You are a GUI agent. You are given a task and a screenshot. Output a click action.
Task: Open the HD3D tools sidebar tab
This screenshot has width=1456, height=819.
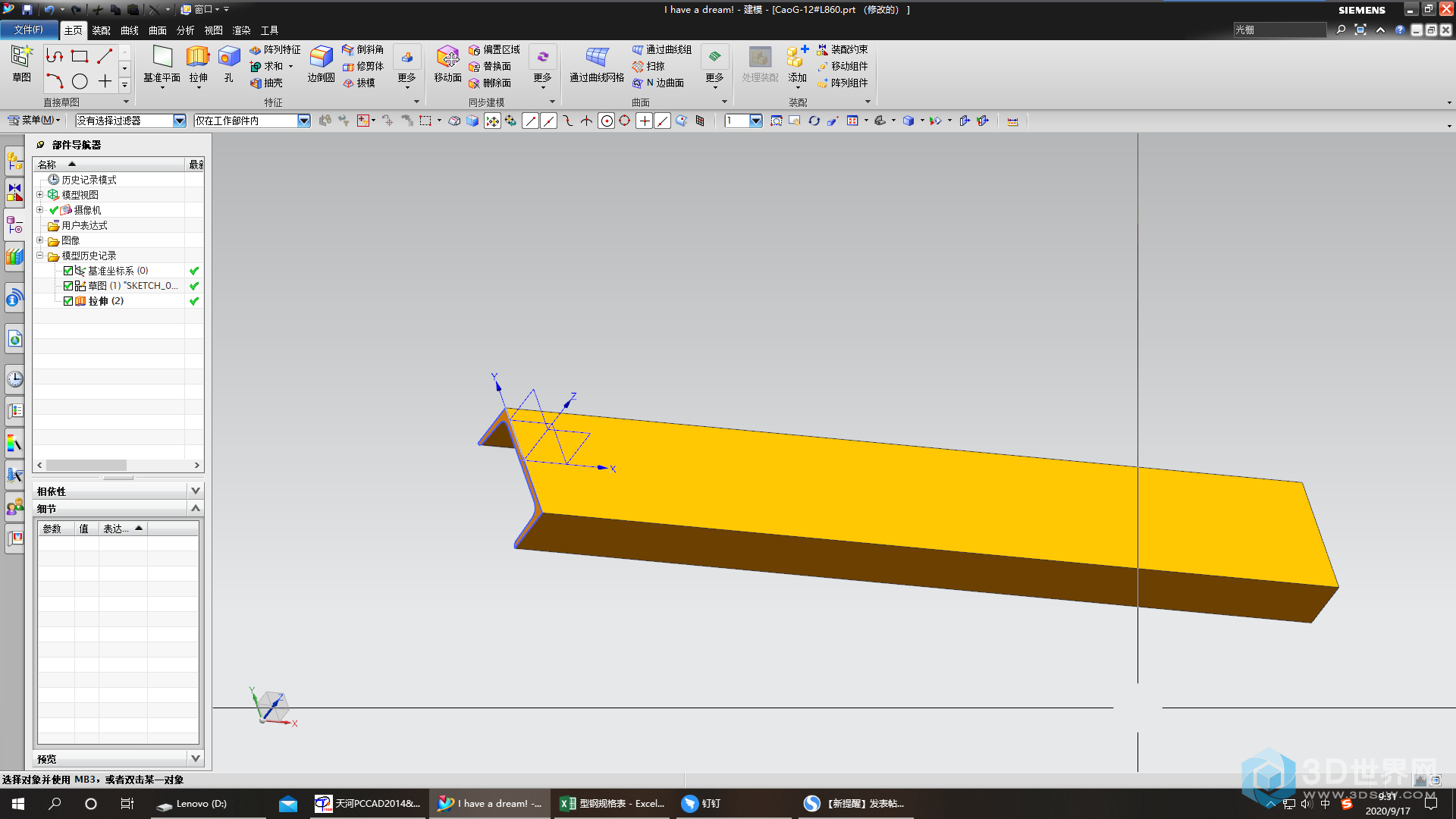click(x=14, y=298)
